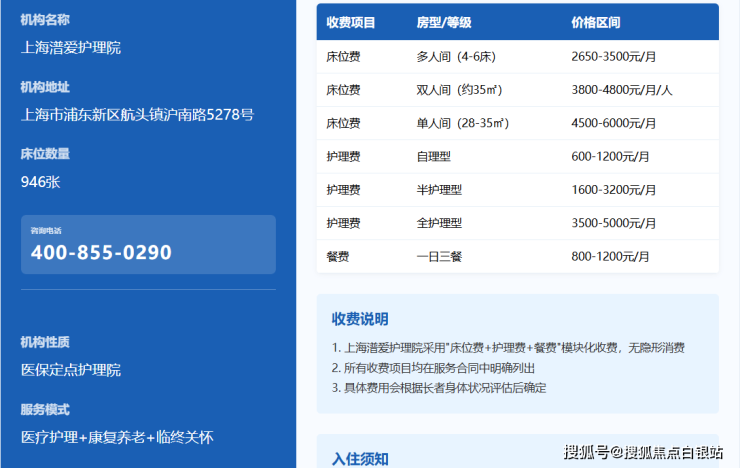Select the 单人间 (28-35㎡) cell
The height and width of the screenshot is (468, 740).
click(x=462, y=124)
